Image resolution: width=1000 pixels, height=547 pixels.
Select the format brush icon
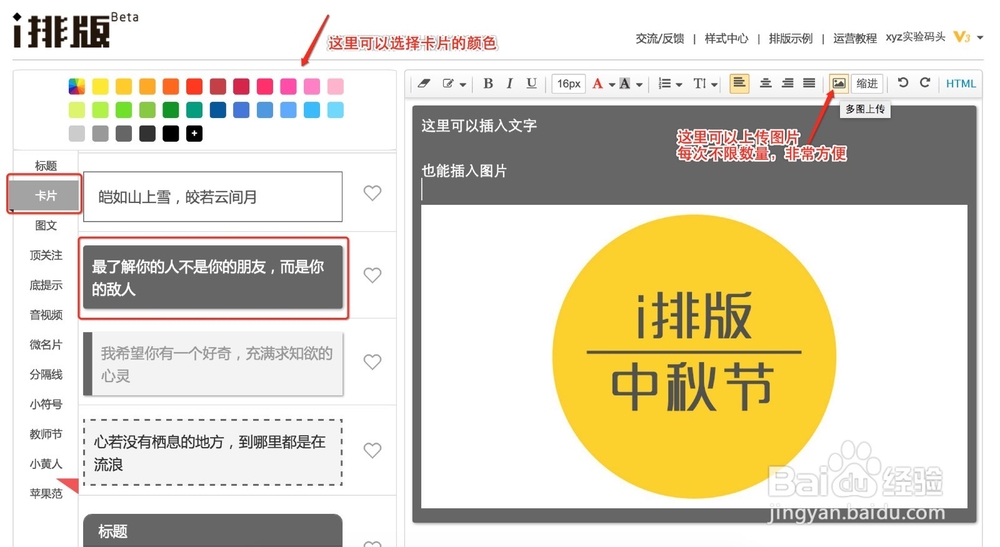(448, 84)
